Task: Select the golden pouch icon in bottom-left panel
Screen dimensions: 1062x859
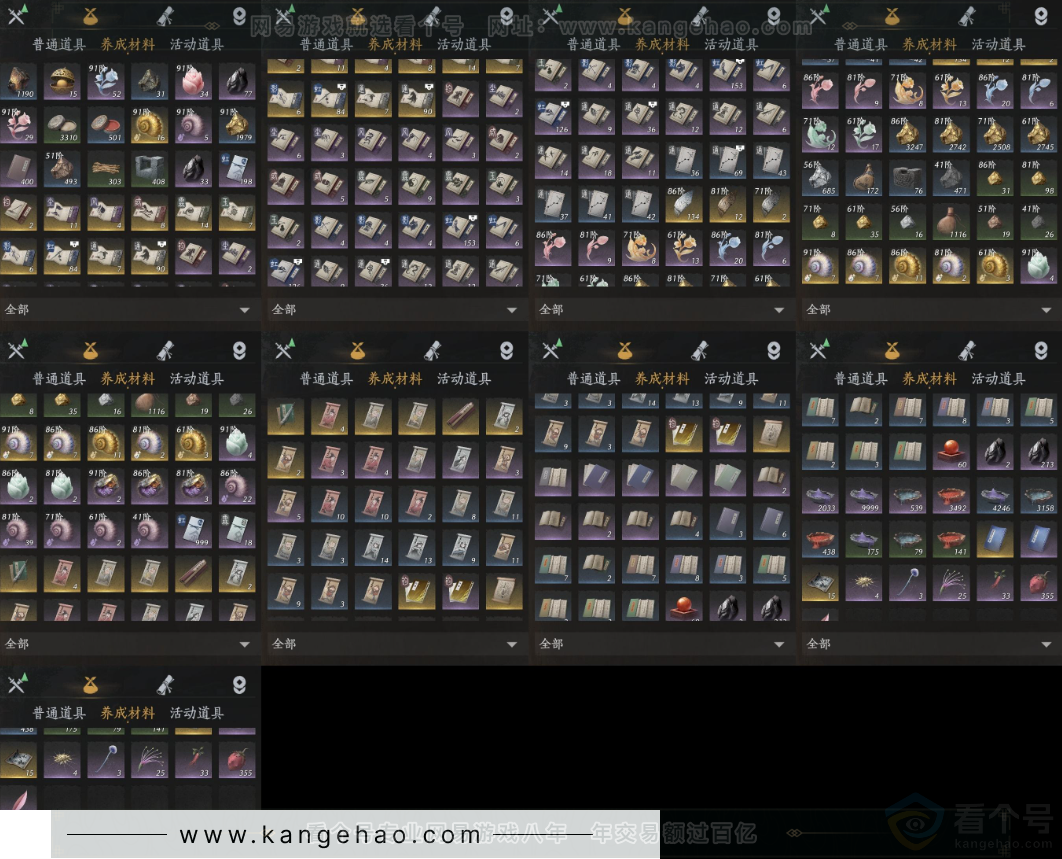Action: pyautogui.click(x=90, y=685)
